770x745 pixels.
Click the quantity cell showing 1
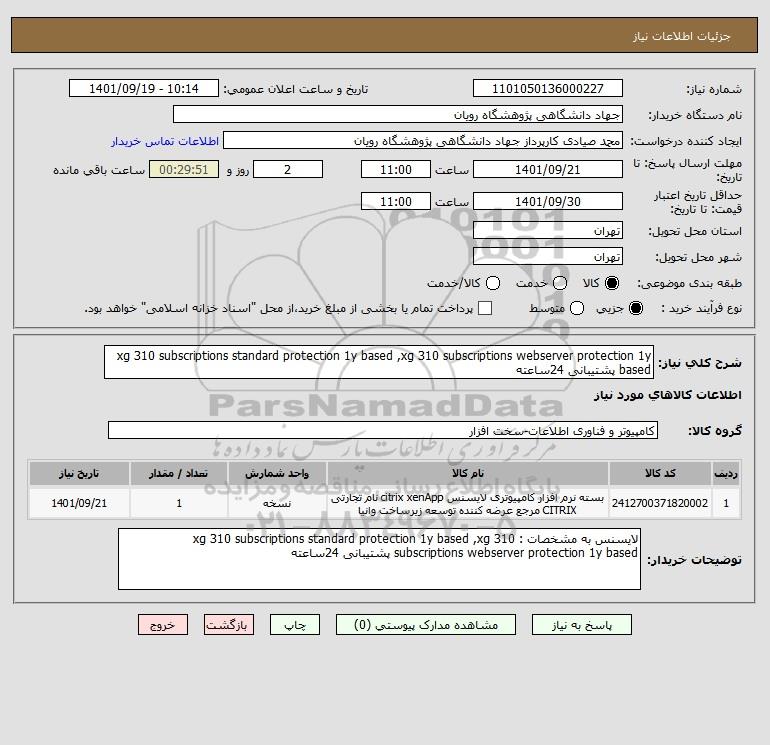pos(179,503)
